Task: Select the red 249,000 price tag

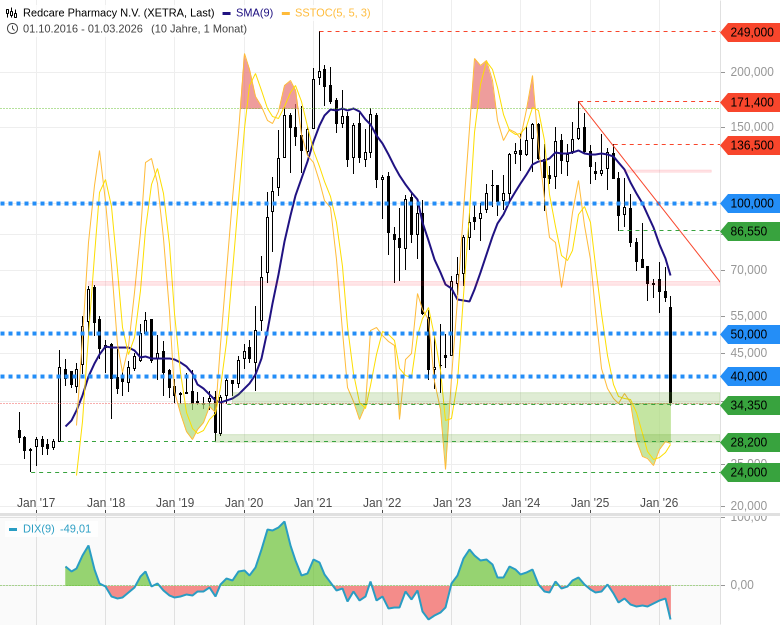Action: [752, 33]
